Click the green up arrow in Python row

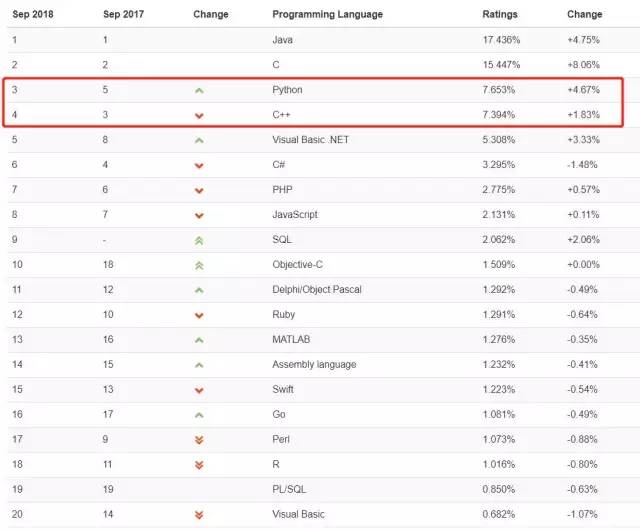[x=199, y=90]
